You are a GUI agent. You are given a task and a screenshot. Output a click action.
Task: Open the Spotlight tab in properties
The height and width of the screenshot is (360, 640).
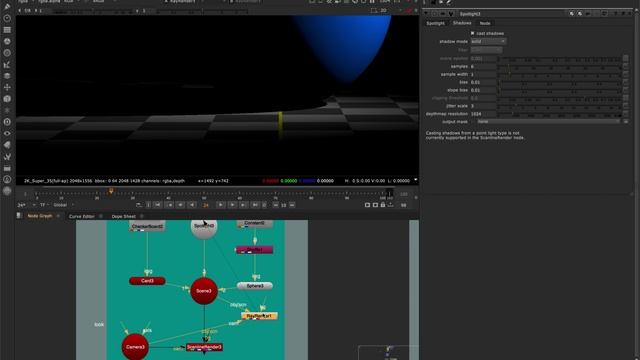pos(435,23)
